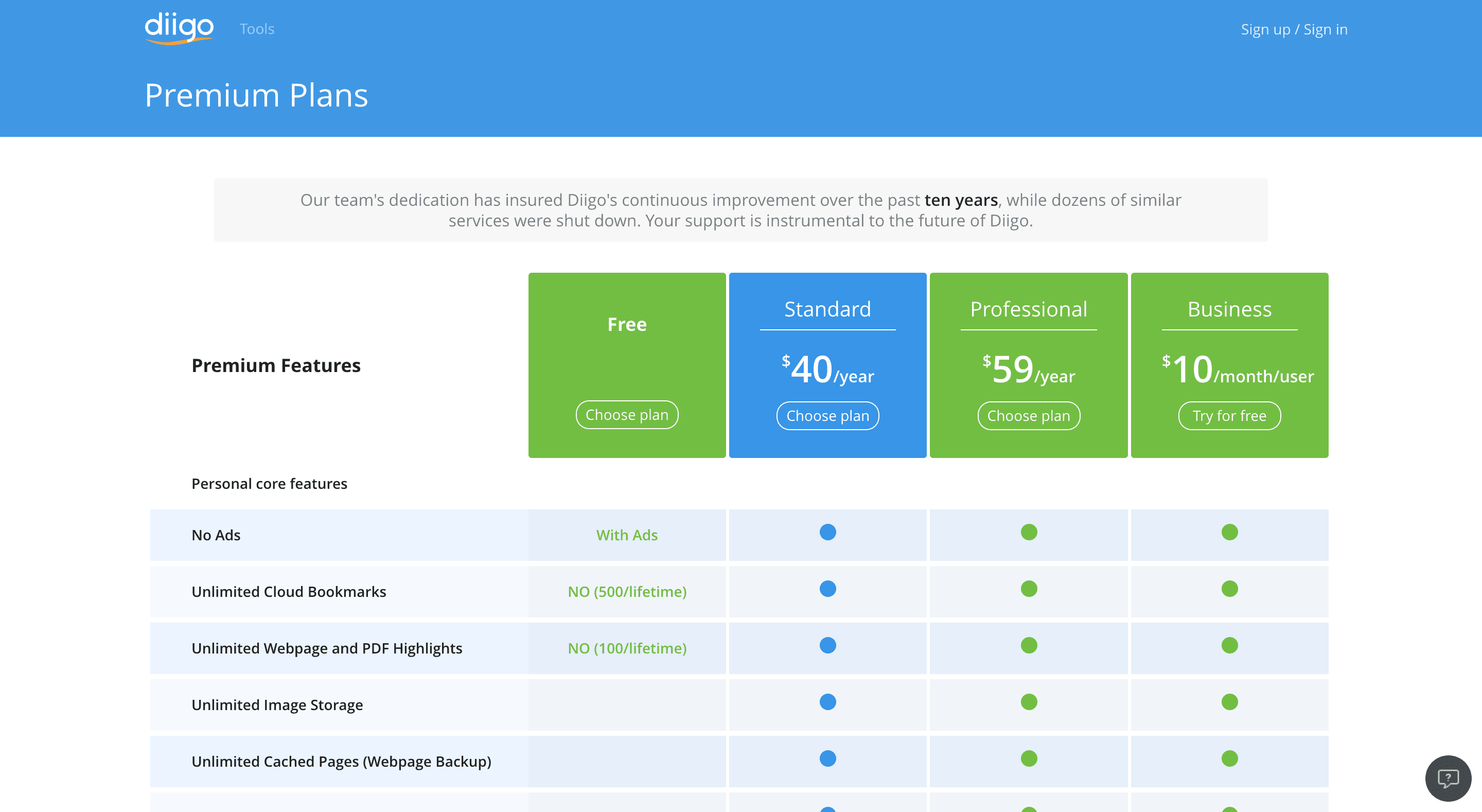Click Standard dot for Unlimited Image Storage
The height and width of the screenshot is (812, 1482).
point(827,701)
